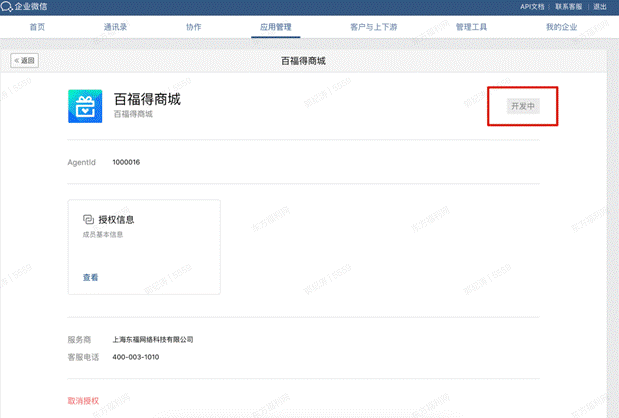This screenshot has height=418, width=619.
Task: Click the 客服电话 number 400-003-1010
Action: tap(135, 357)
